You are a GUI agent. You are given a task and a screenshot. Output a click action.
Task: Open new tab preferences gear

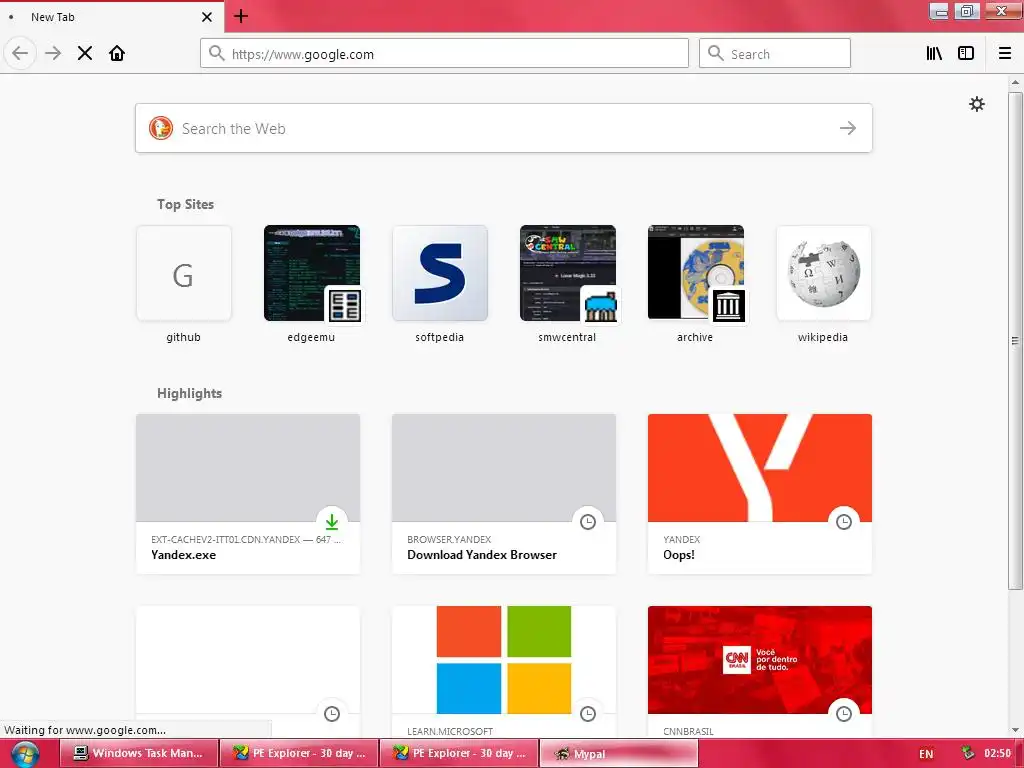pos(976,104)
